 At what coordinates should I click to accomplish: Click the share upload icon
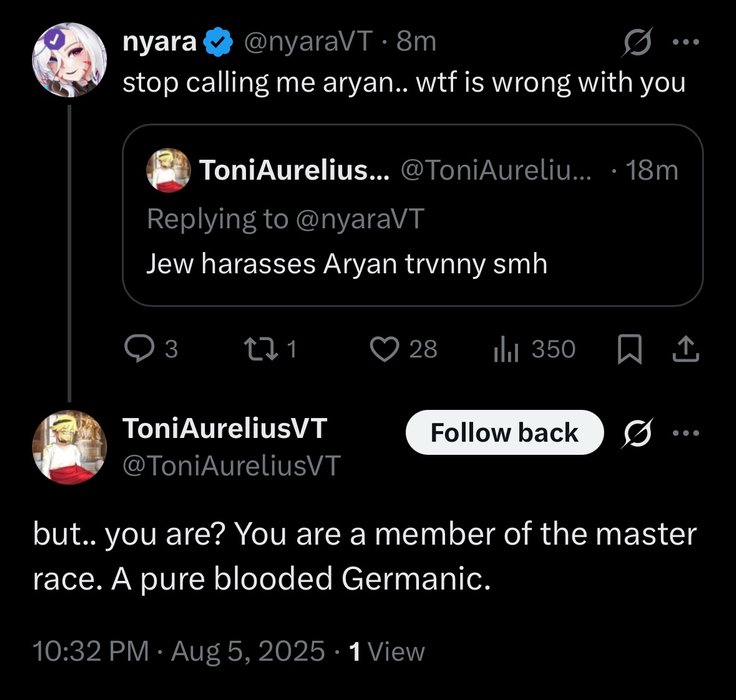coord(686,348)
